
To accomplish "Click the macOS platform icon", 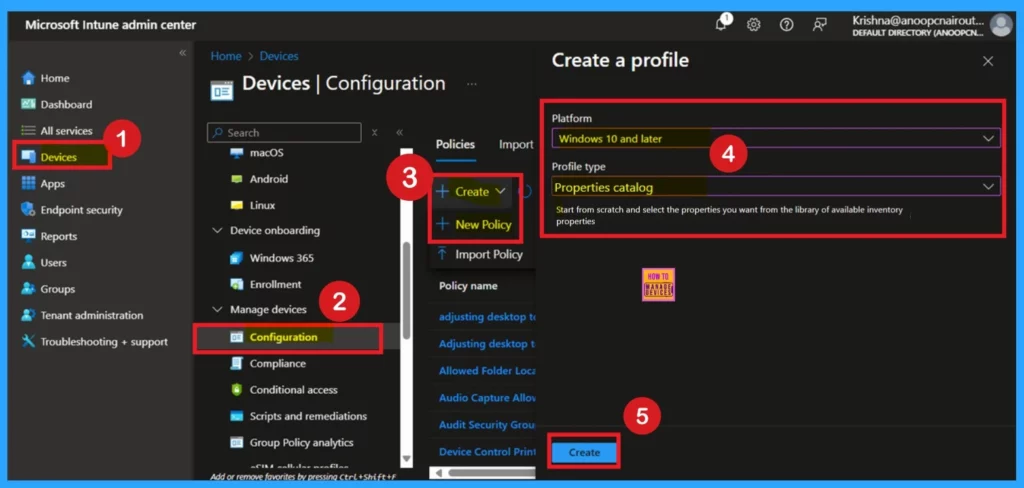I will 236,153.
